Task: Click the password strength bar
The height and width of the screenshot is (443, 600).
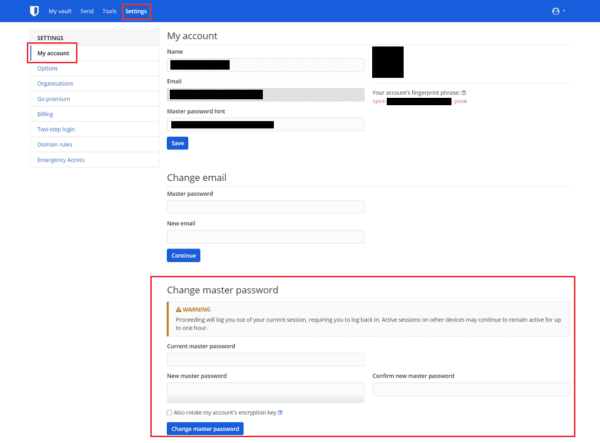Action: [266, 400]
